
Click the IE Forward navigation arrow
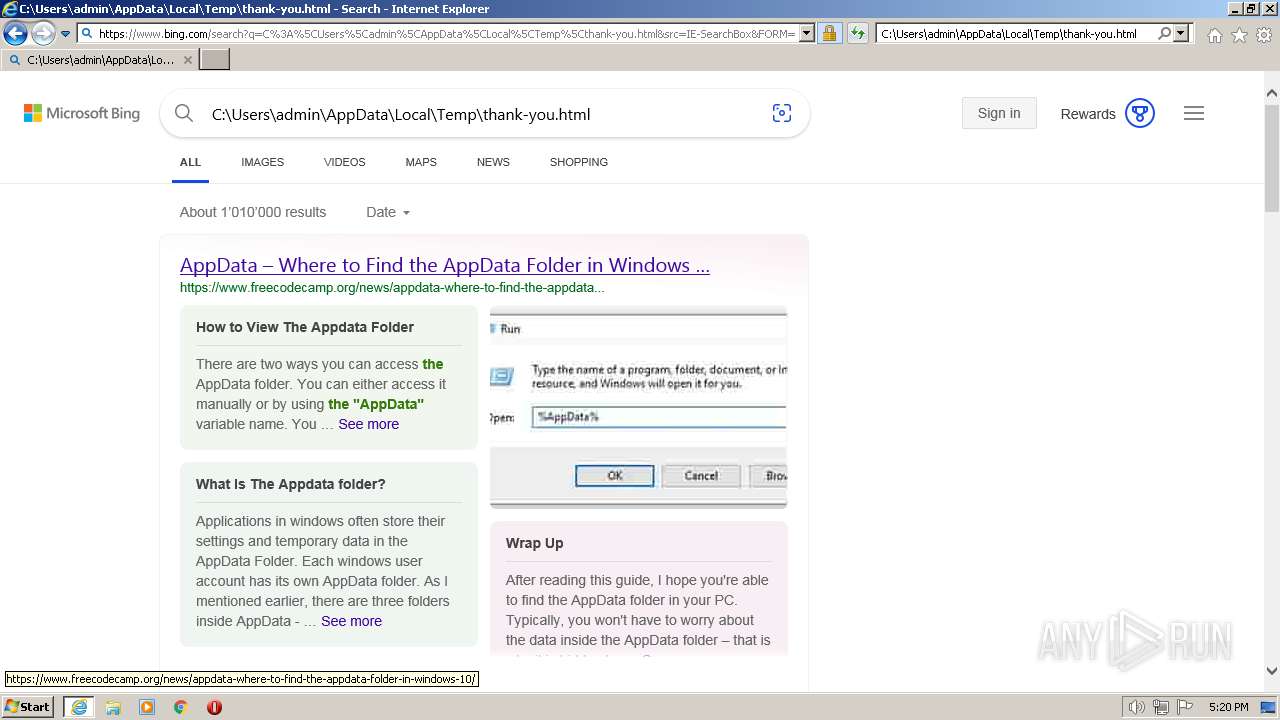tap(43, 34)
